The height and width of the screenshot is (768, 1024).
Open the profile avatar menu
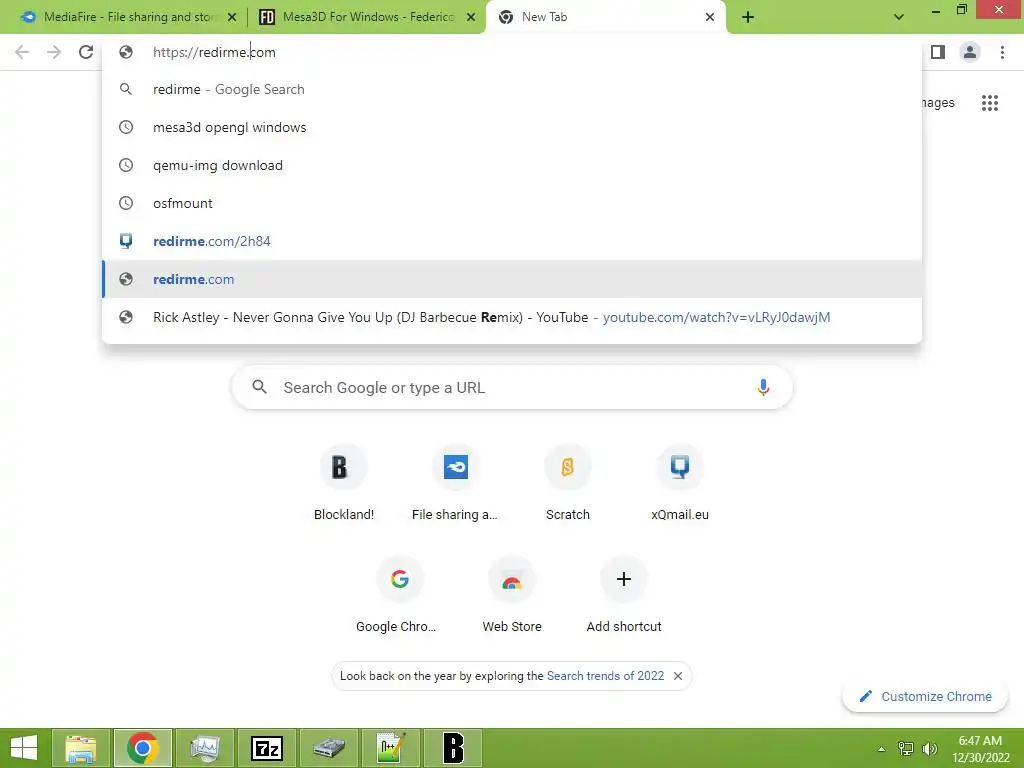970,52
